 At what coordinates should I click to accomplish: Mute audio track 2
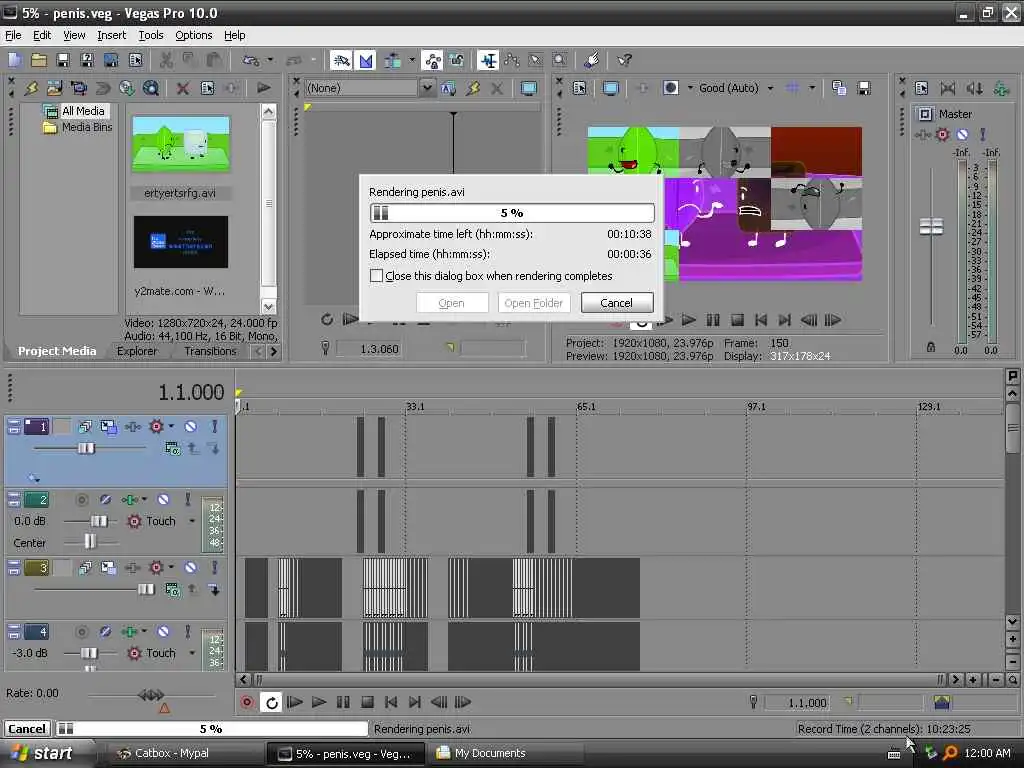(163, 500)
